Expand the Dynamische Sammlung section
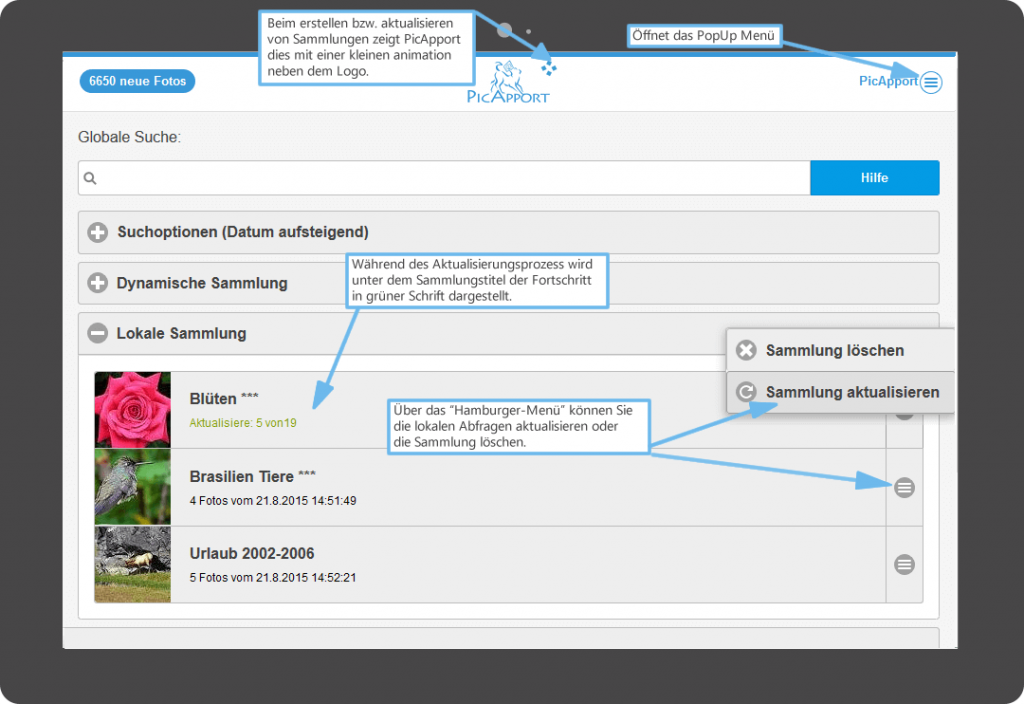 point(98,283)
